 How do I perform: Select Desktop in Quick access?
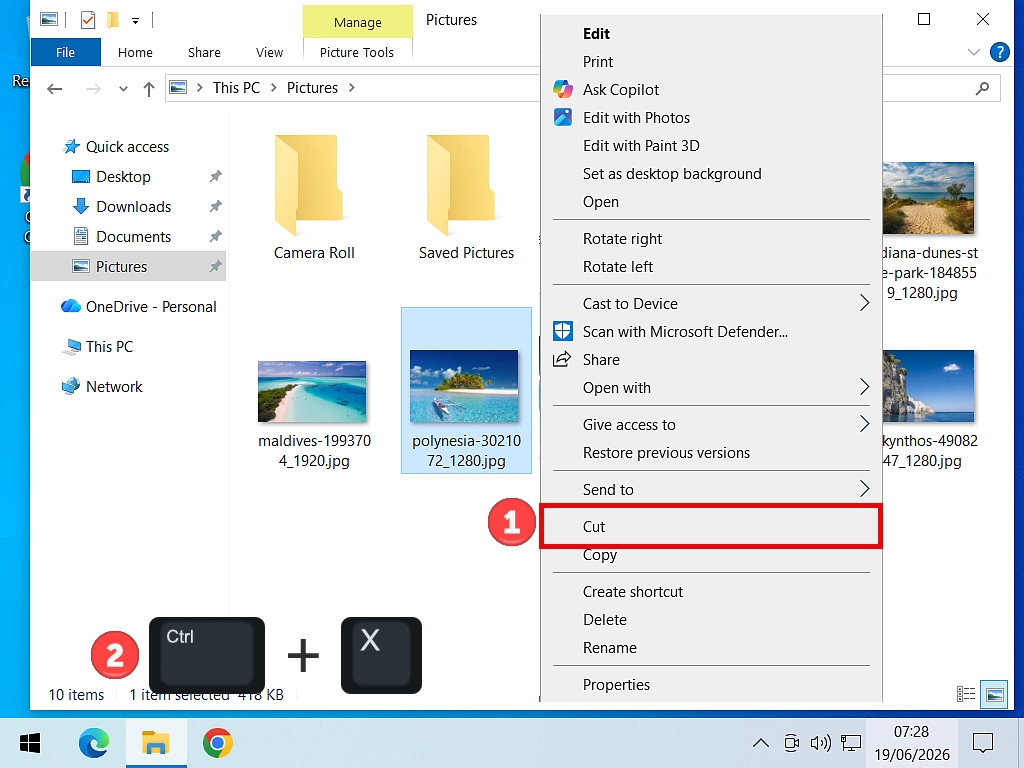(123, 176)
